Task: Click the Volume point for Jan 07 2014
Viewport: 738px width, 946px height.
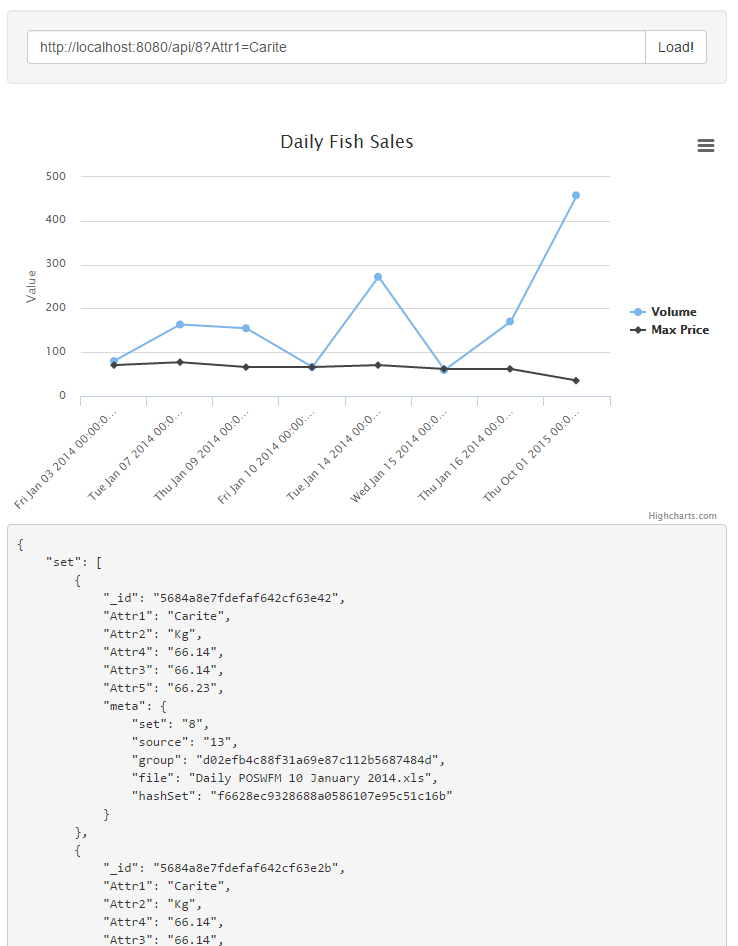Action: click(180, 324)
